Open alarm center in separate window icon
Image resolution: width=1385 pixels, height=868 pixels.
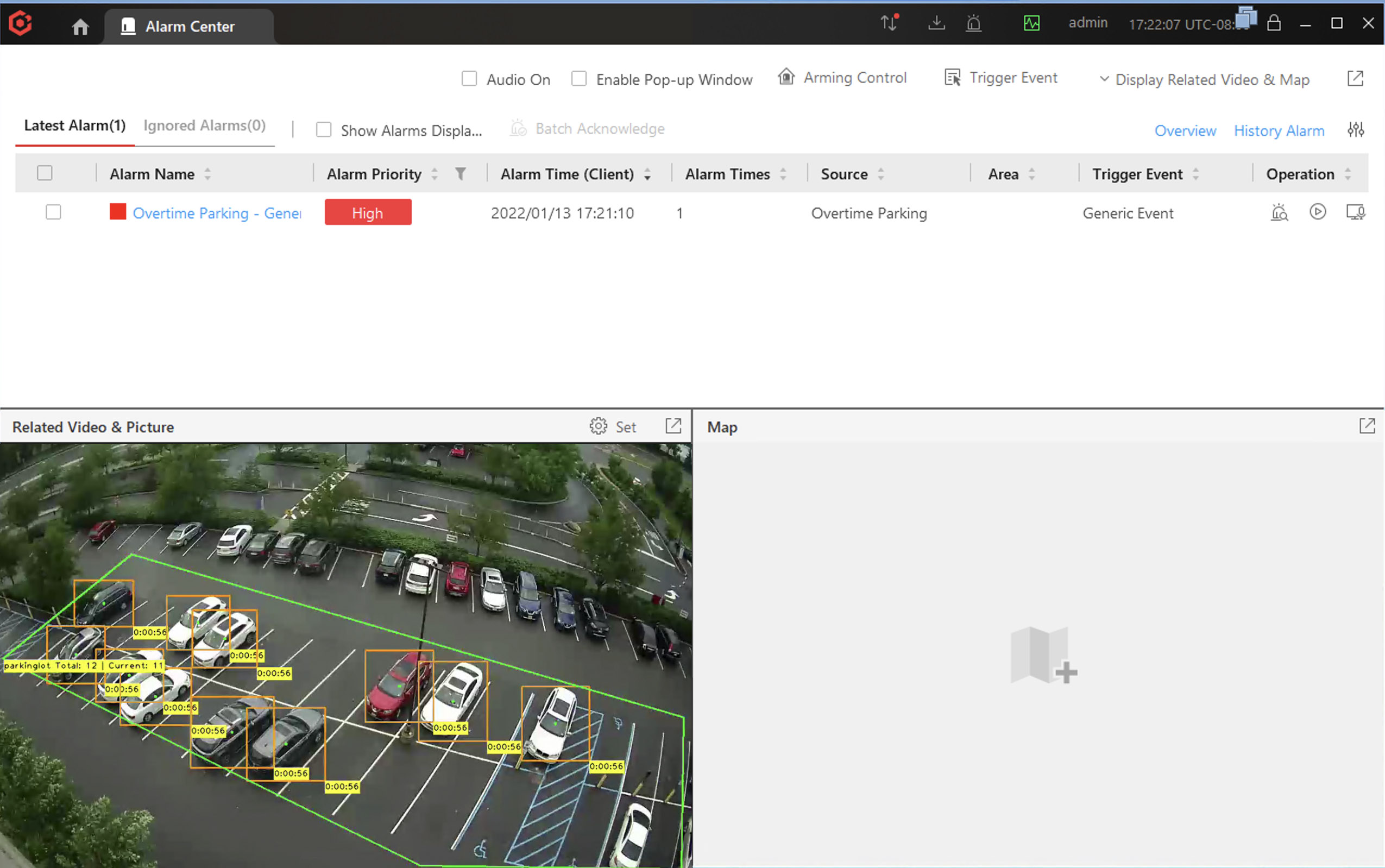tap(1356, 79)
